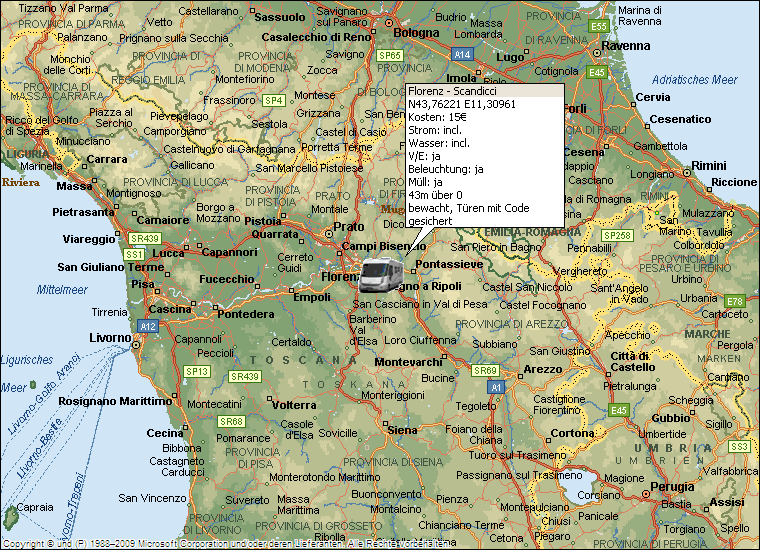The width and height of the screenshot is (760, 550).
Task: Click the SP4 road shield
Action: (274, 100)
